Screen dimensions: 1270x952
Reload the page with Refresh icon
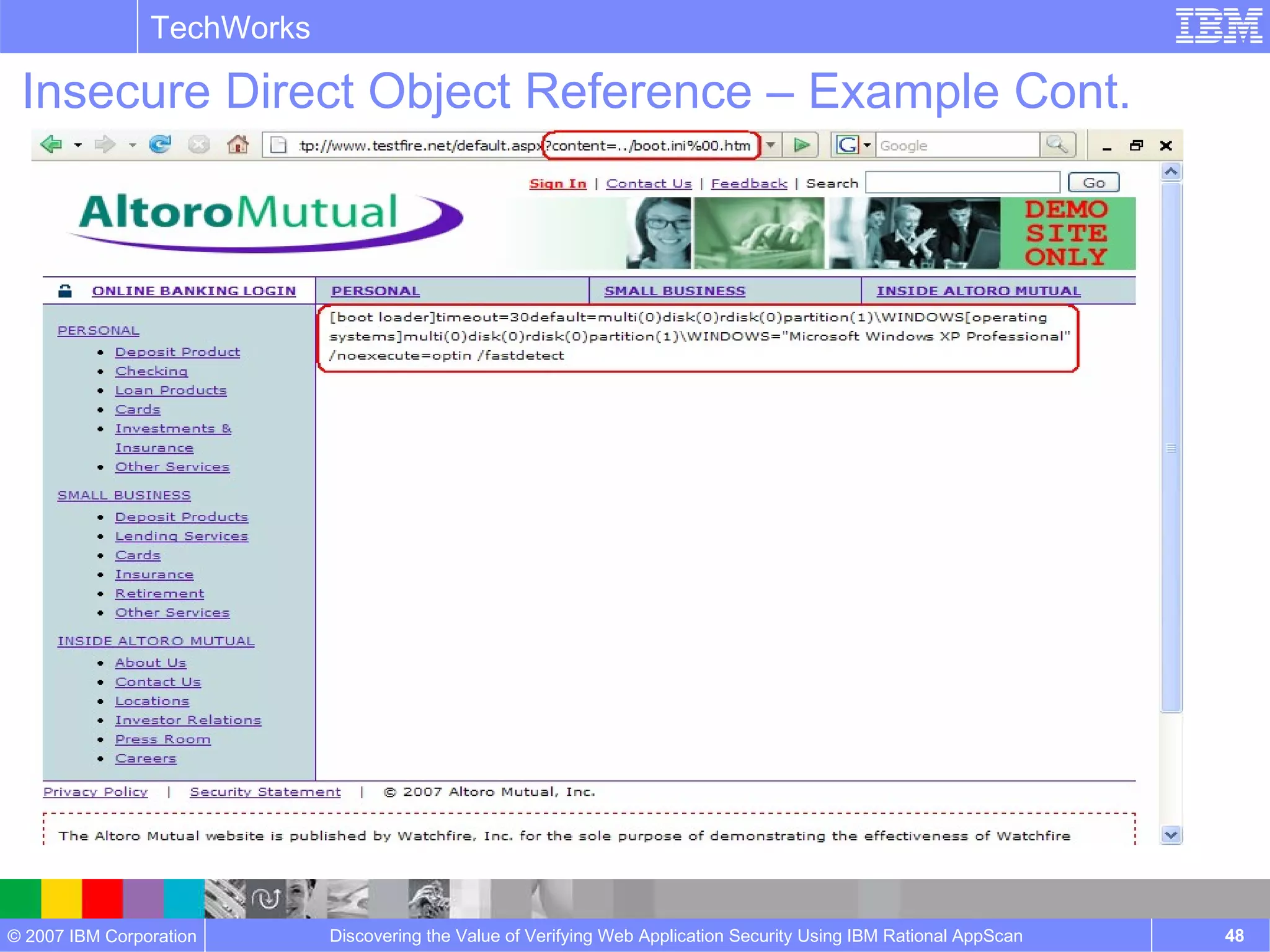tap(160, 144)
